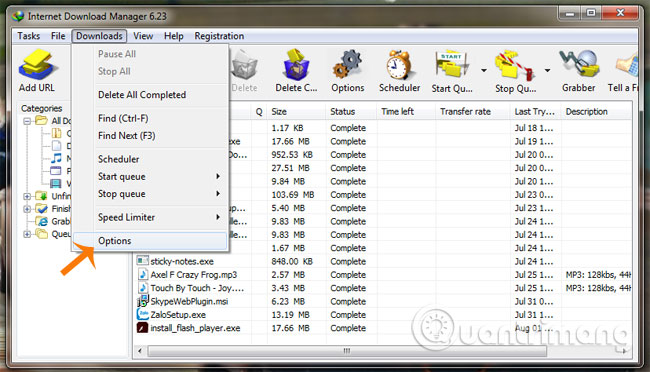
Task: Collapse the All Downloads tree node
Action: [27, 121]
